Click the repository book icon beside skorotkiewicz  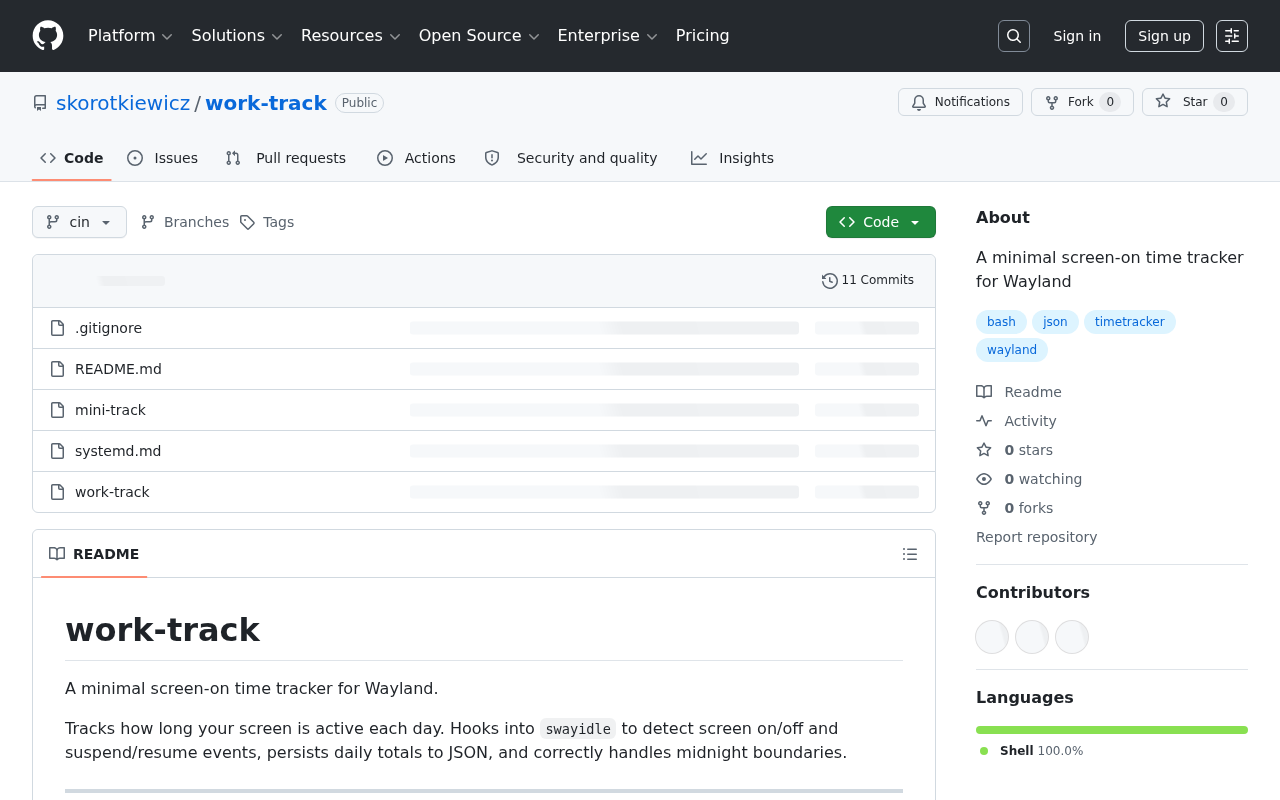[40, 103]
